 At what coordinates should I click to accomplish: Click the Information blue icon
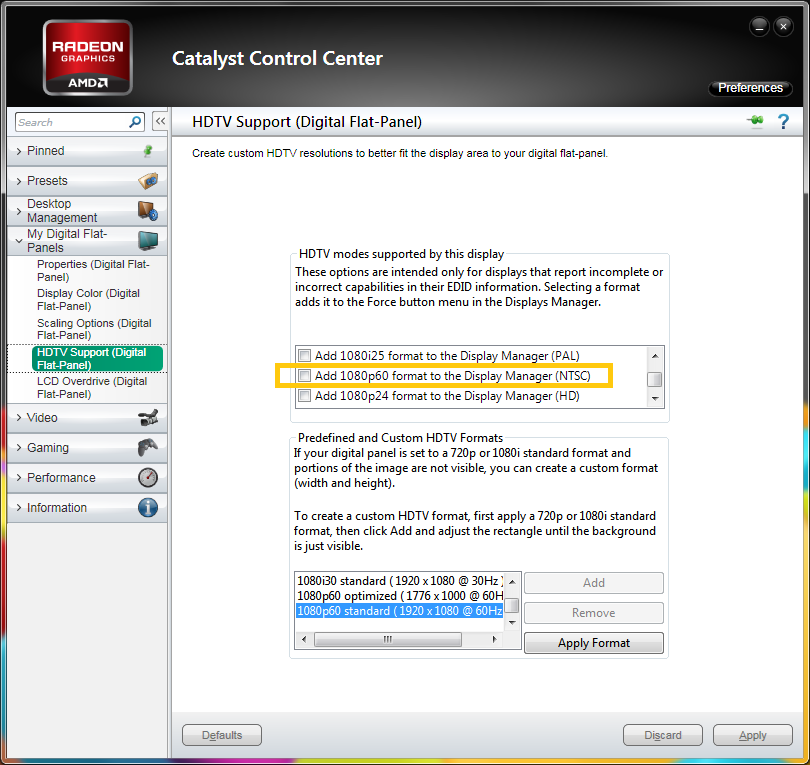click(148, 507)
